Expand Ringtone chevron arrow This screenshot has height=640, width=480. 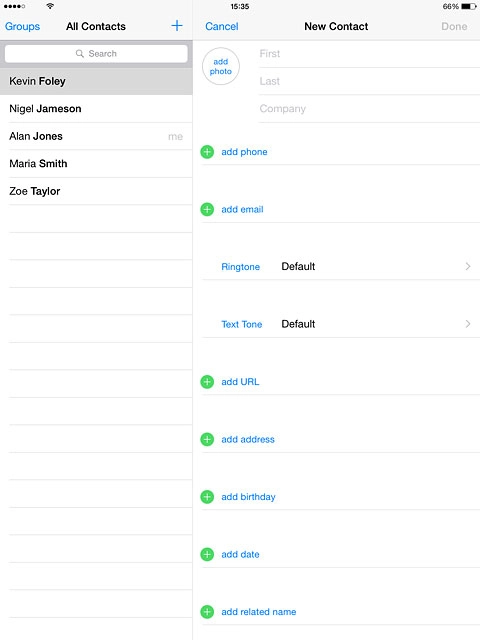[x=468, y=267]
